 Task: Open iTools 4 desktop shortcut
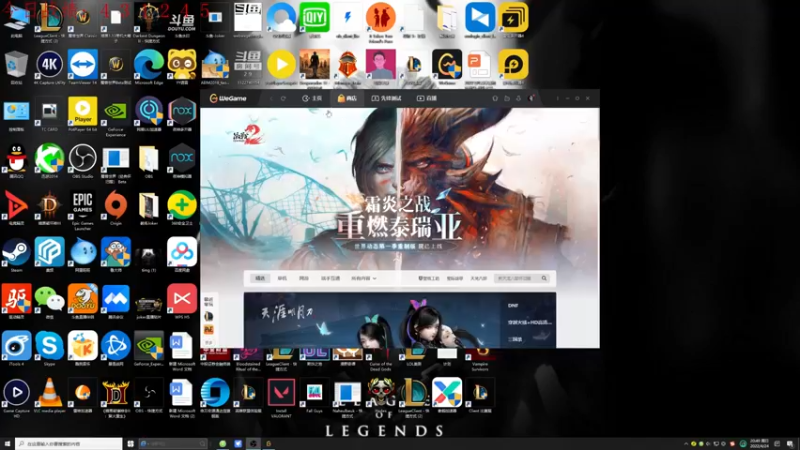click(x=16, y=348)
